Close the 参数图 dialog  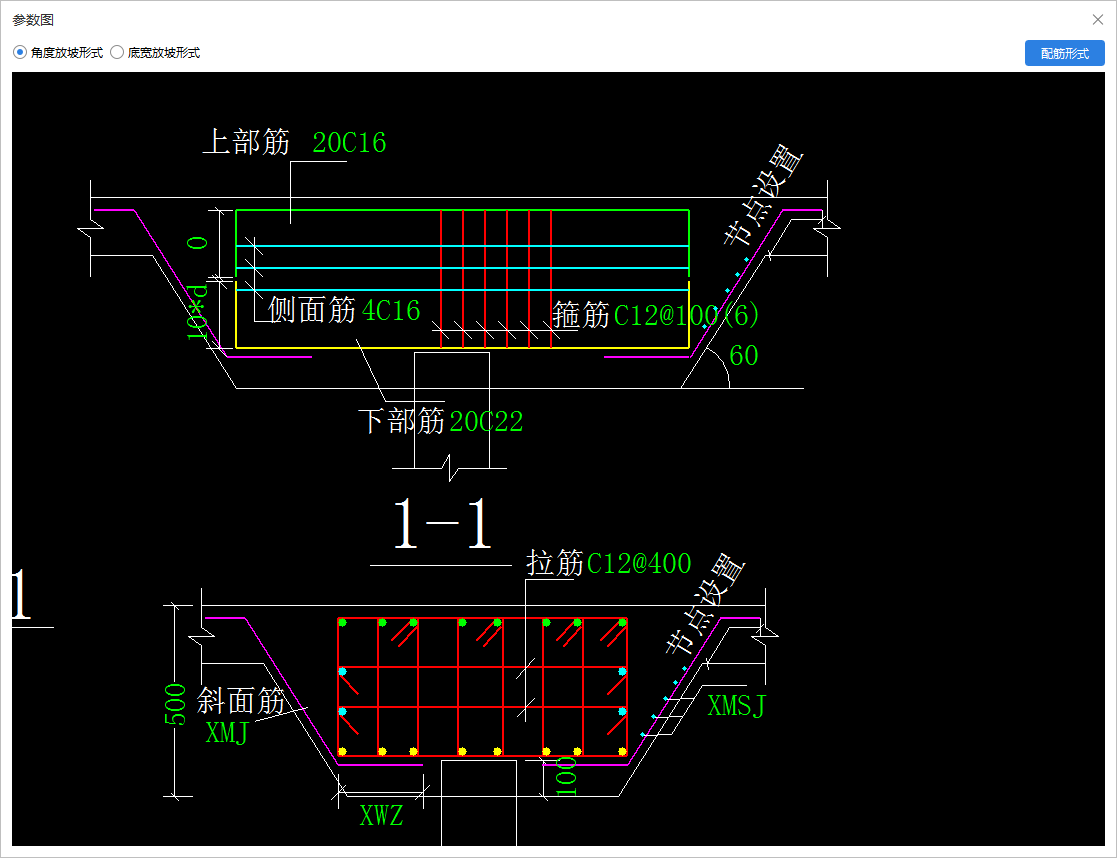pos(1098,20)
